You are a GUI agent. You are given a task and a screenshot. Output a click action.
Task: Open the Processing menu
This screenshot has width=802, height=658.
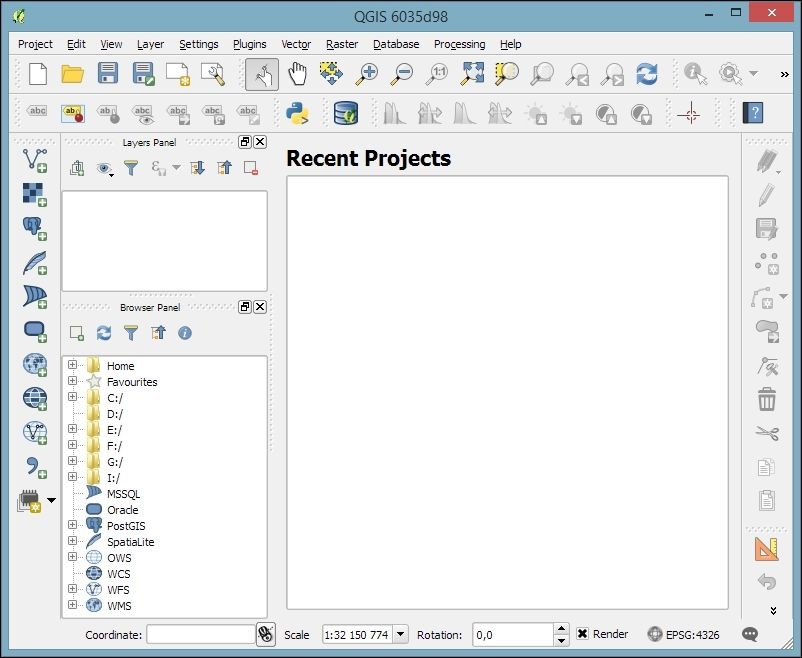point(459,44)
